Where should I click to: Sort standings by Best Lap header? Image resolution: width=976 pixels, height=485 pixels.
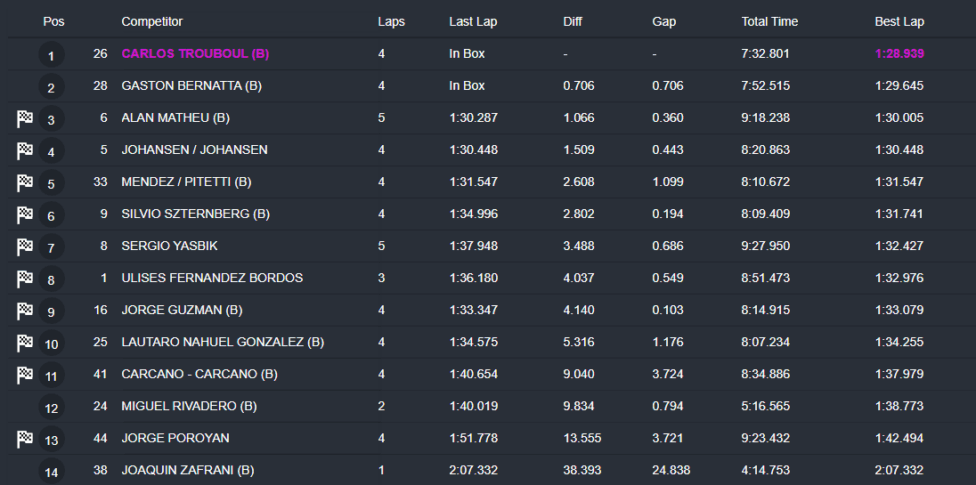[899, 21]
